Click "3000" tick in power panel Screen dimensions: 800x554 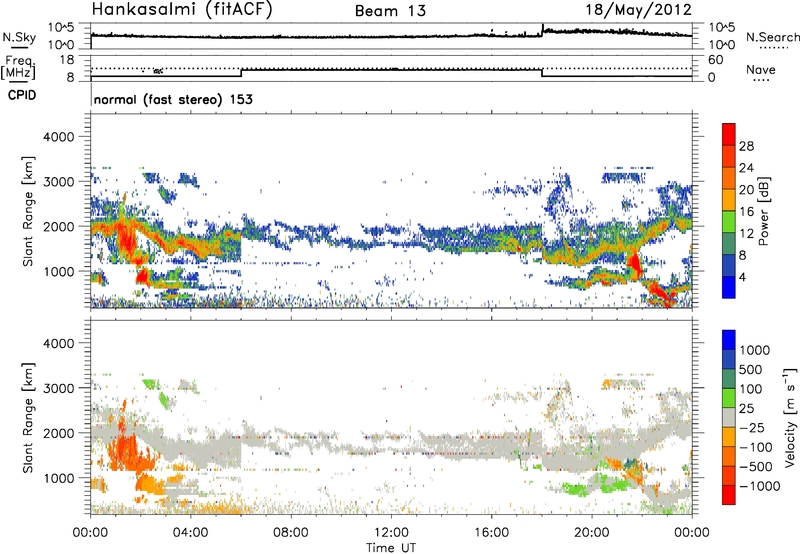pyautogui.click(x=58, y=182)
